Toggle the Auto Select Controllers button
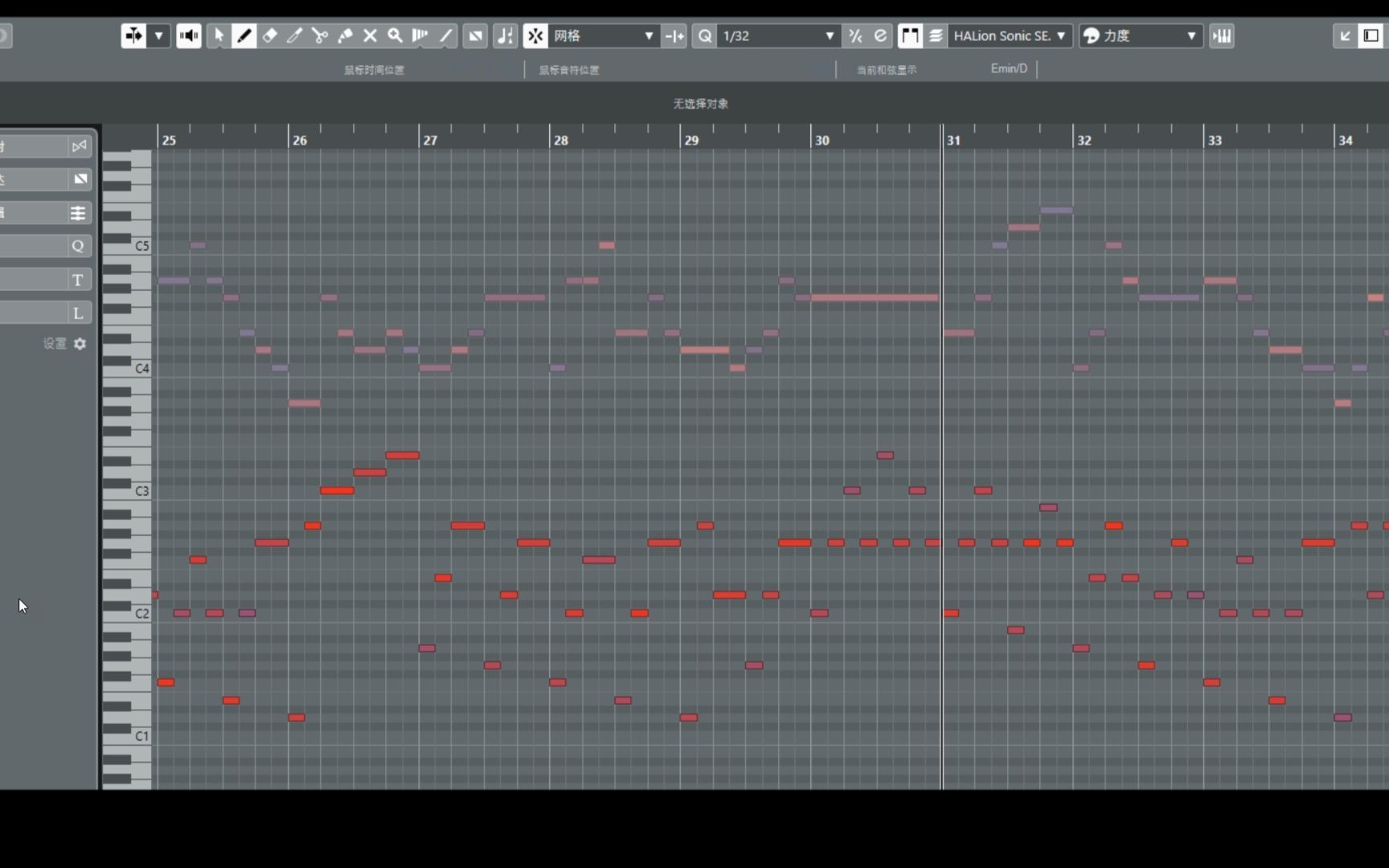 (476, 35)
